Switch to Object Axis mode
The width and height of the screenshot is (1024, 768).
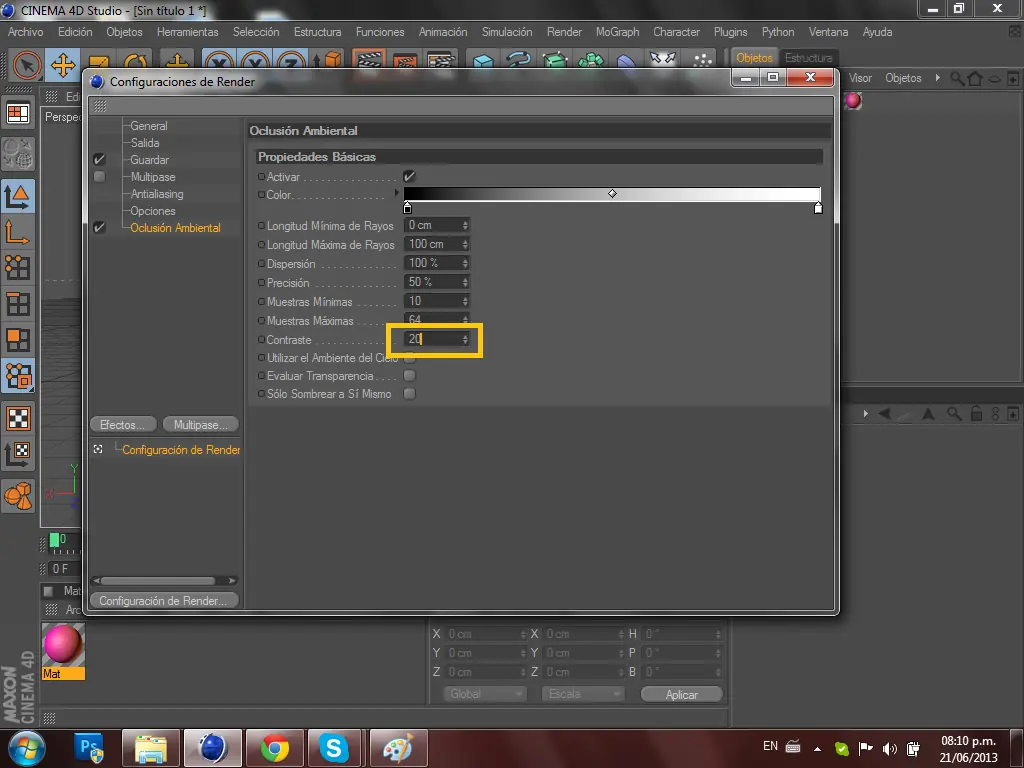18,232
